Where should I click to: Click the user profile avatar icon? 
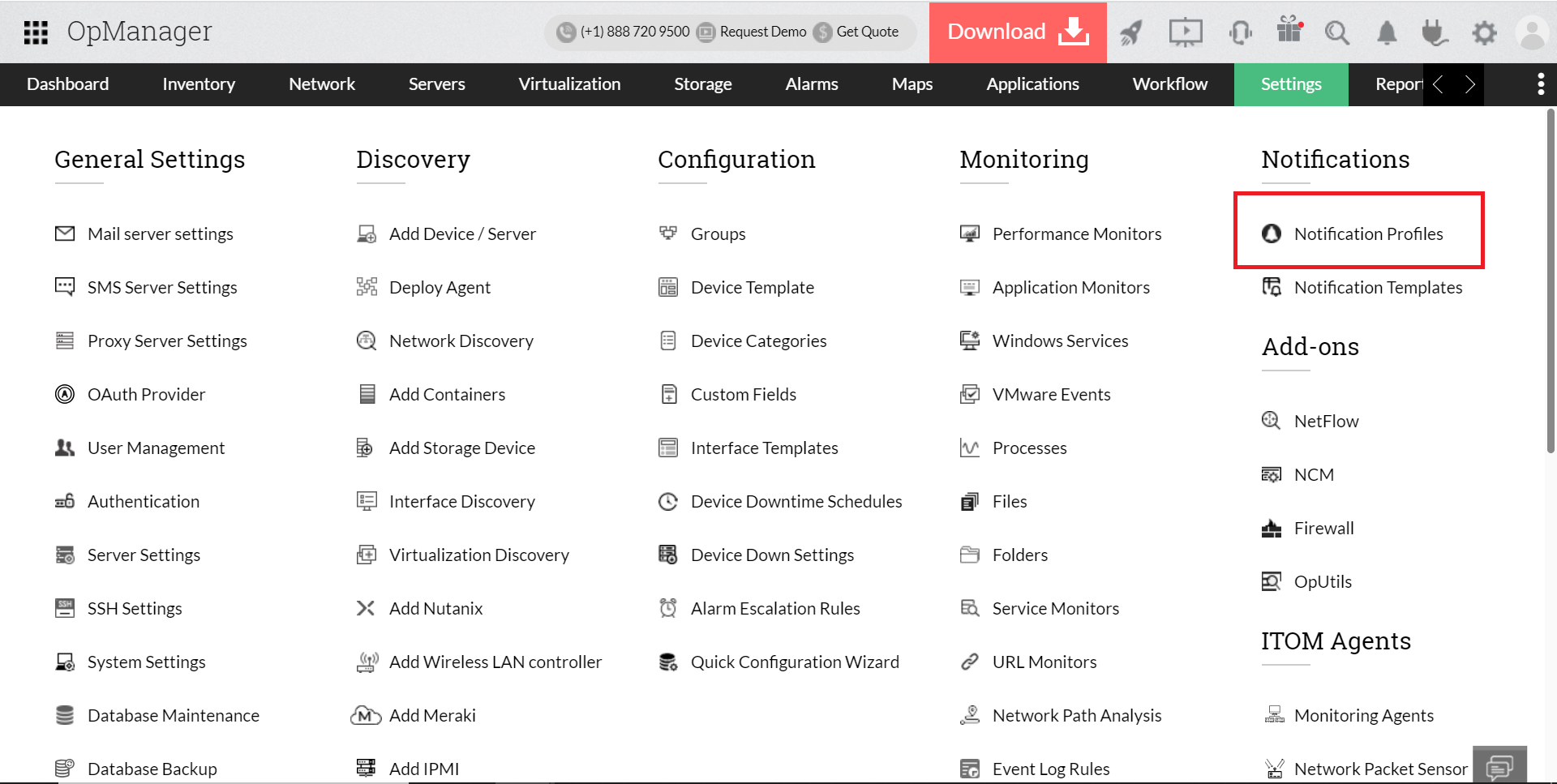pos(1533,33)
